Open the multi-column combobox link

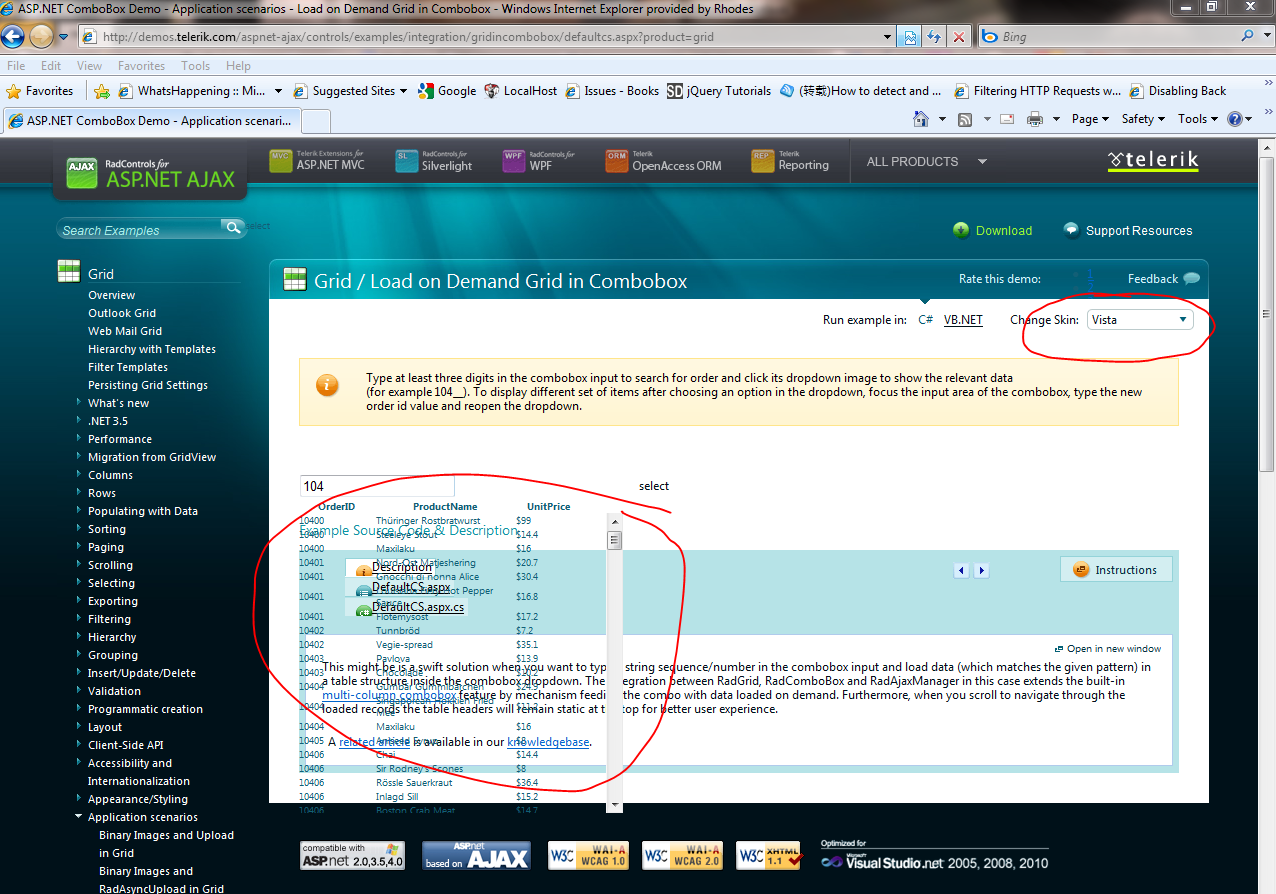click(x=389, y=695)
